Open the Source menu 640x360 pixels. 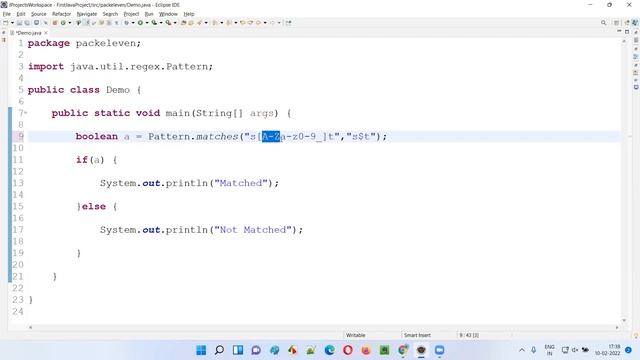pyautogui.click(x=39, y=14)
